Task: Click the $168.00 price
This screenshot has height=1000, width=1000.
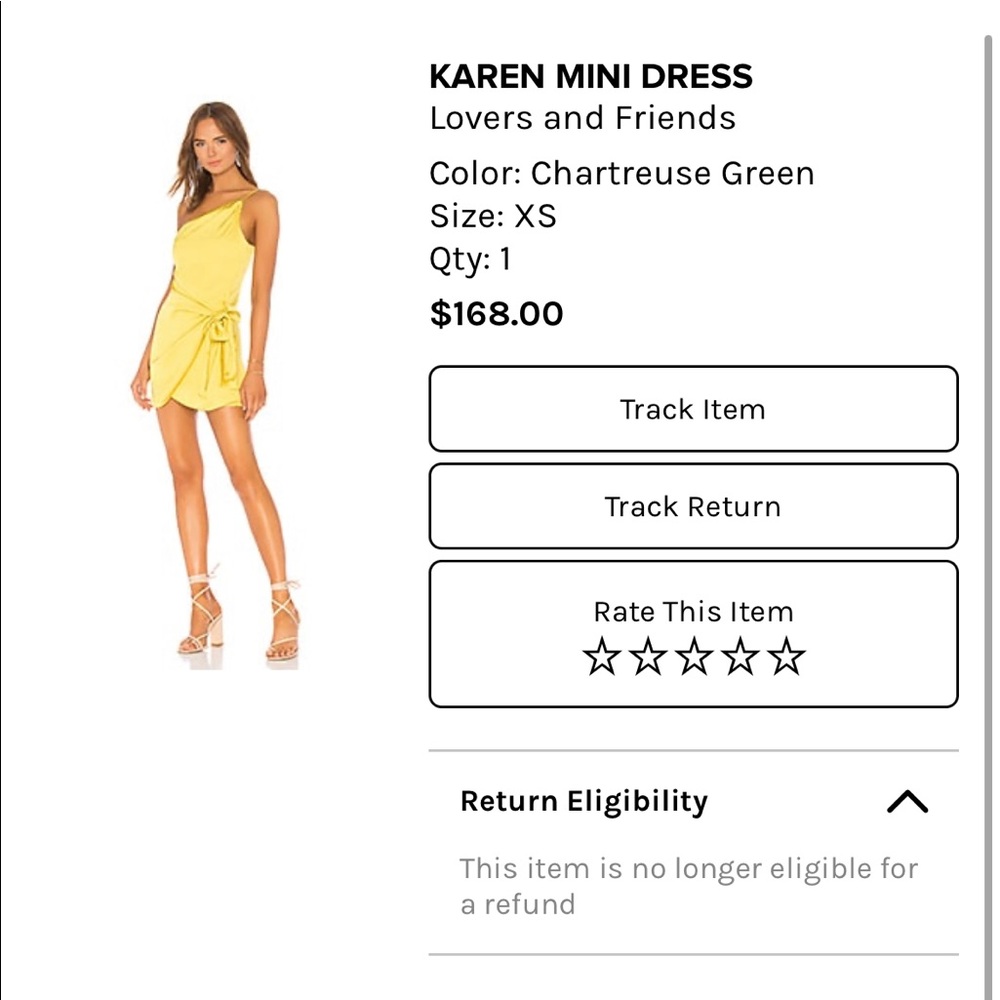Action: tap(496, 313)
